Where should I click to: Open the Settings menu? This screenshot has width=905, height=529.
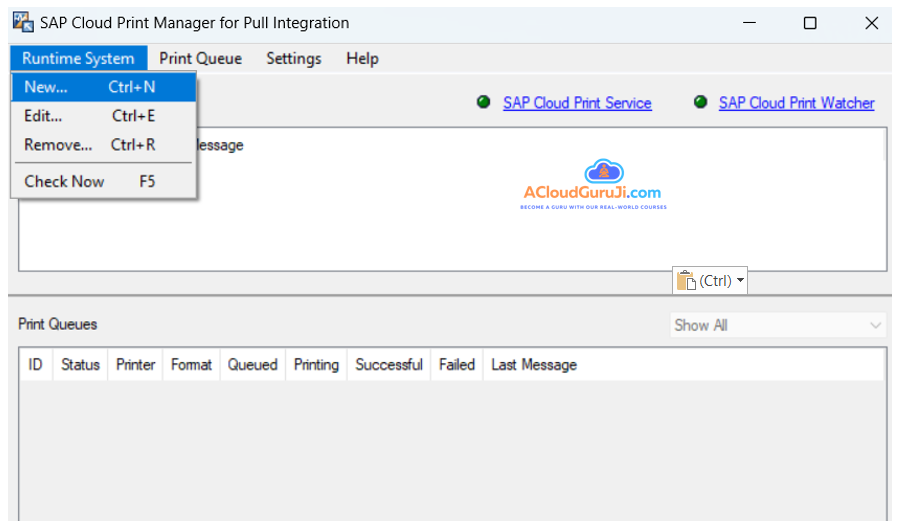click(293, 58)
